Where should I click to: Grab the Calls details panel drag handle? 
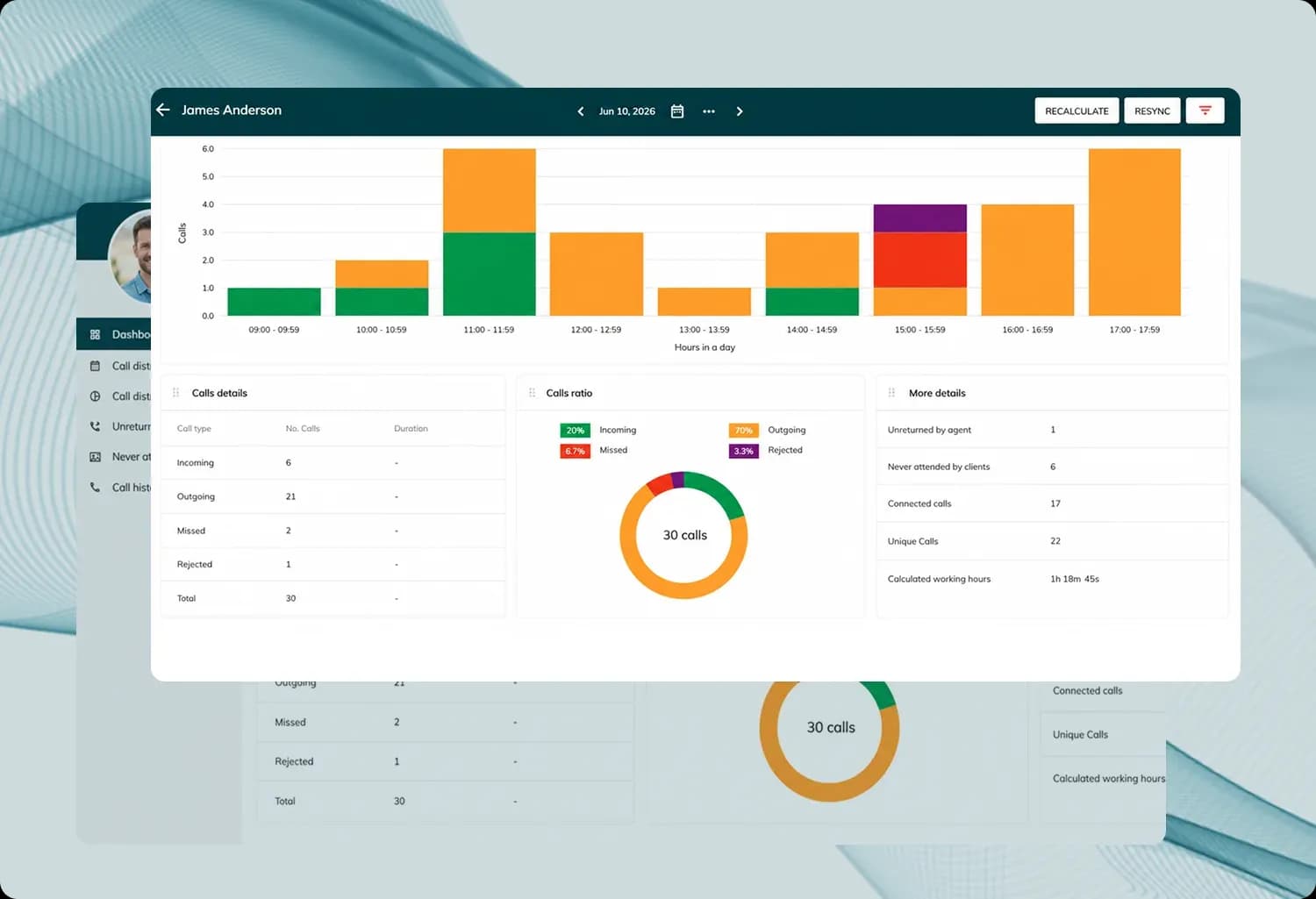pyautogui.click(x=175, y=393)
